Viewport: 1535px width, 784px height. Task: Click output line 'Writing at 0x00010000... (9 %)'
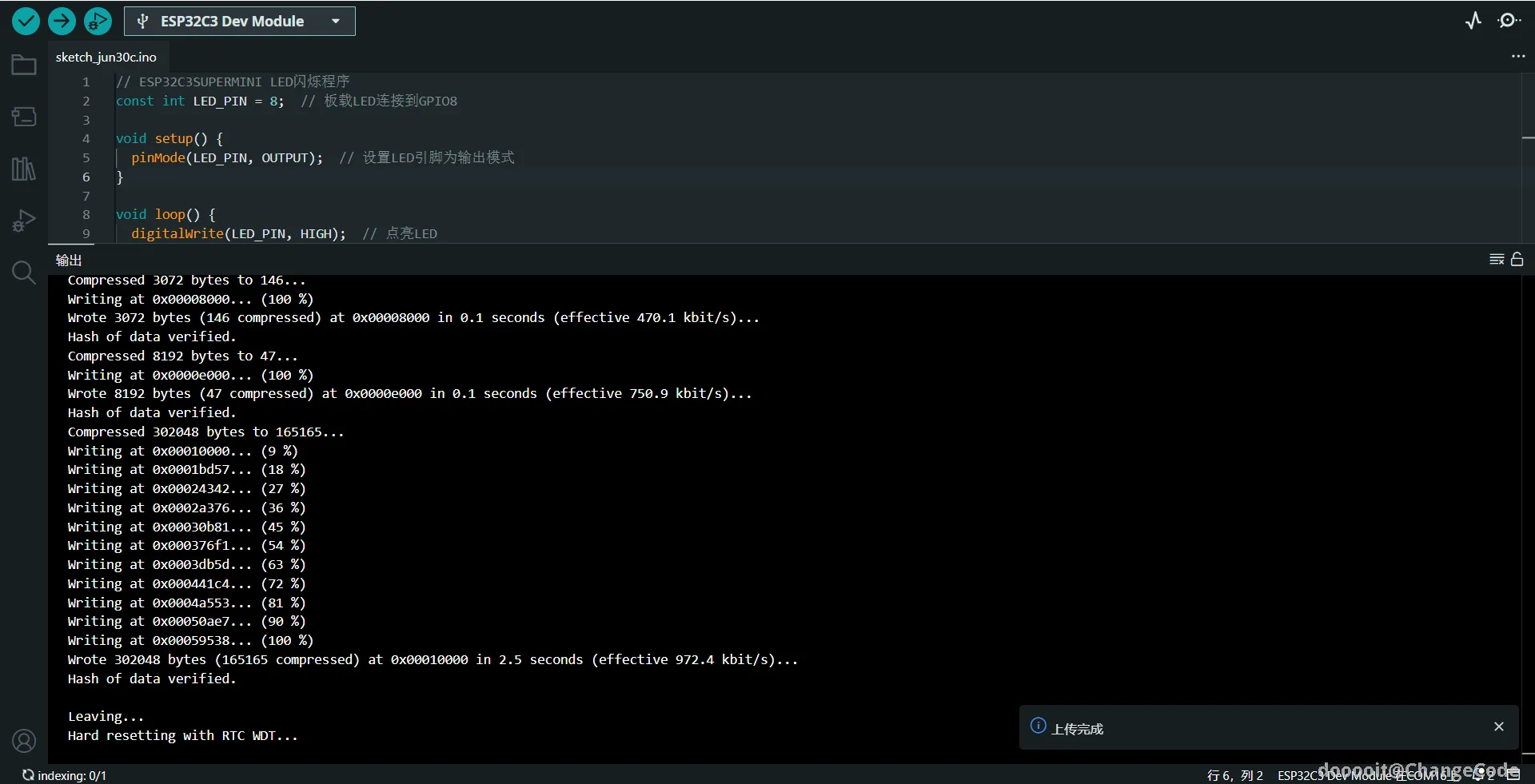[x=182, y=452]
